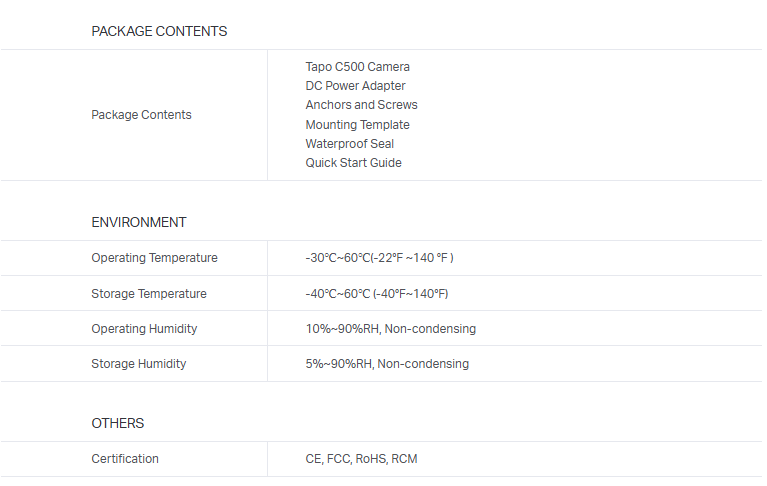
Task: Click the Storage Humidity label
Action: coord(138,364)
